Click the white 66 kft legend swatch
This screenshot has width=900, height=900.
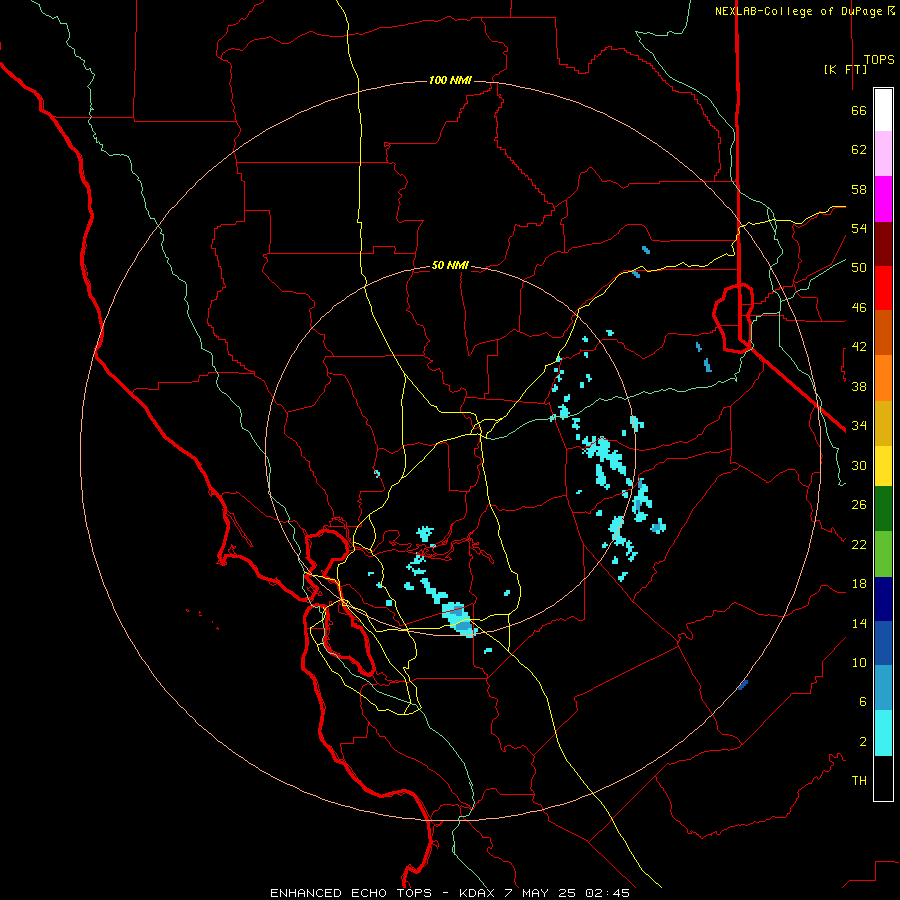pos(883,110)
